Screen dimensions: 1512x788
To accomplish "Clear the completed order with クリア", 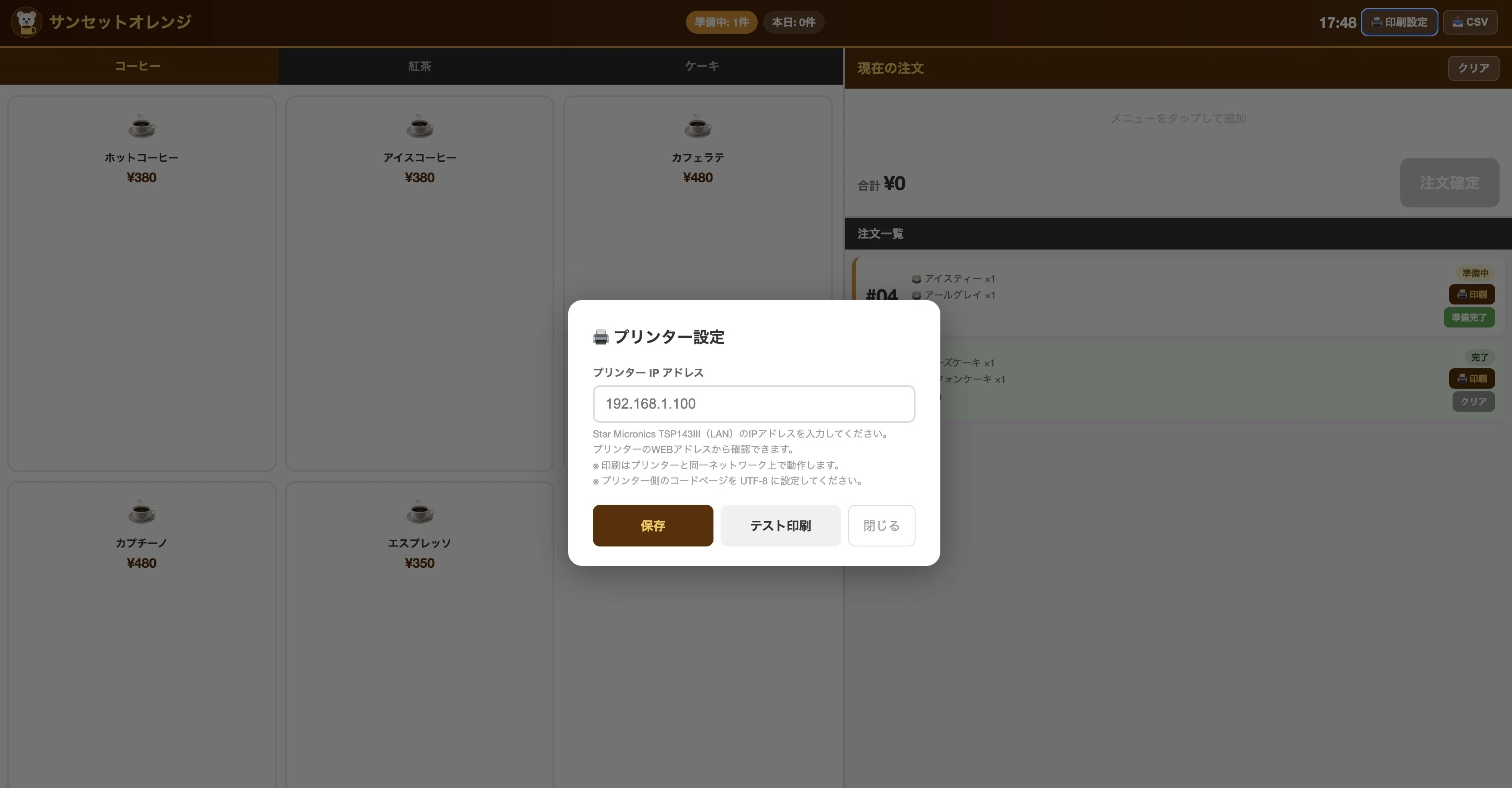I will pyautogui.click(x=1473, y=402).
